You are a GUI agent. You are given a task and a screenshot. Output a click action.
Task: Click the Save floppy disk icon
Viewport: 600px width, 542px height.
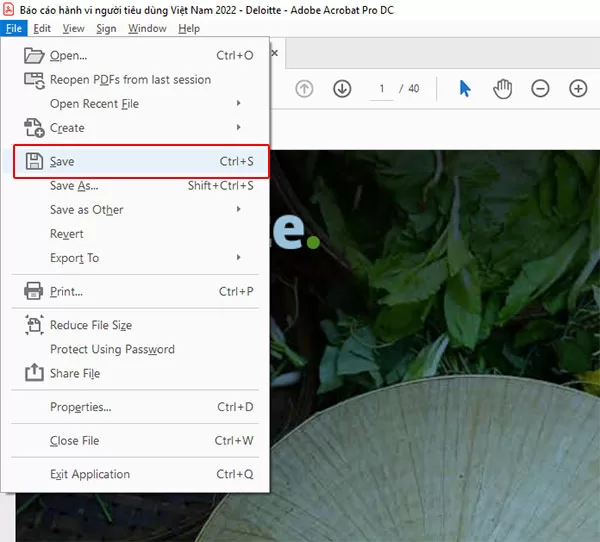tap(34, 161)
